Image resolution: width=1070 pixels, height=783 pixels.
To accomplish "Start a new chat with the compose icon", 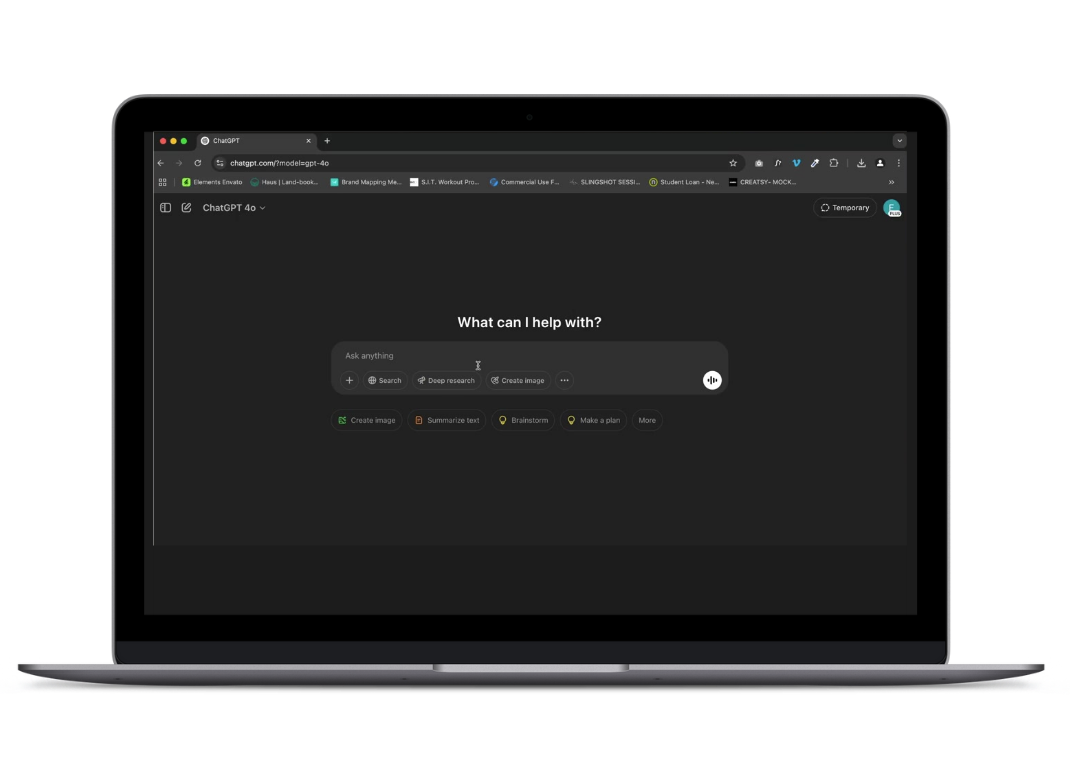I will [186, 208].
